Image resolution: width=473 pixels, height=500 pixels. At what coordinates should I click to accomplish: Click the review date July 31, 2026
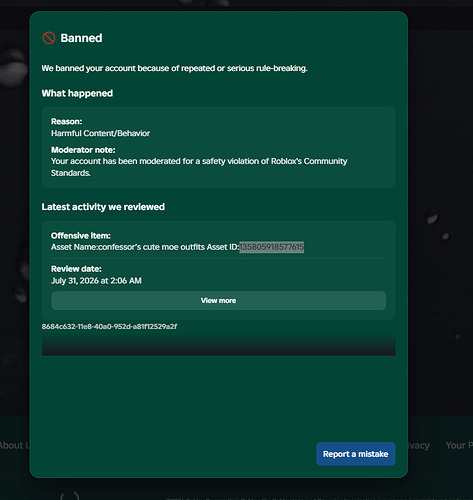coord(96,281)
